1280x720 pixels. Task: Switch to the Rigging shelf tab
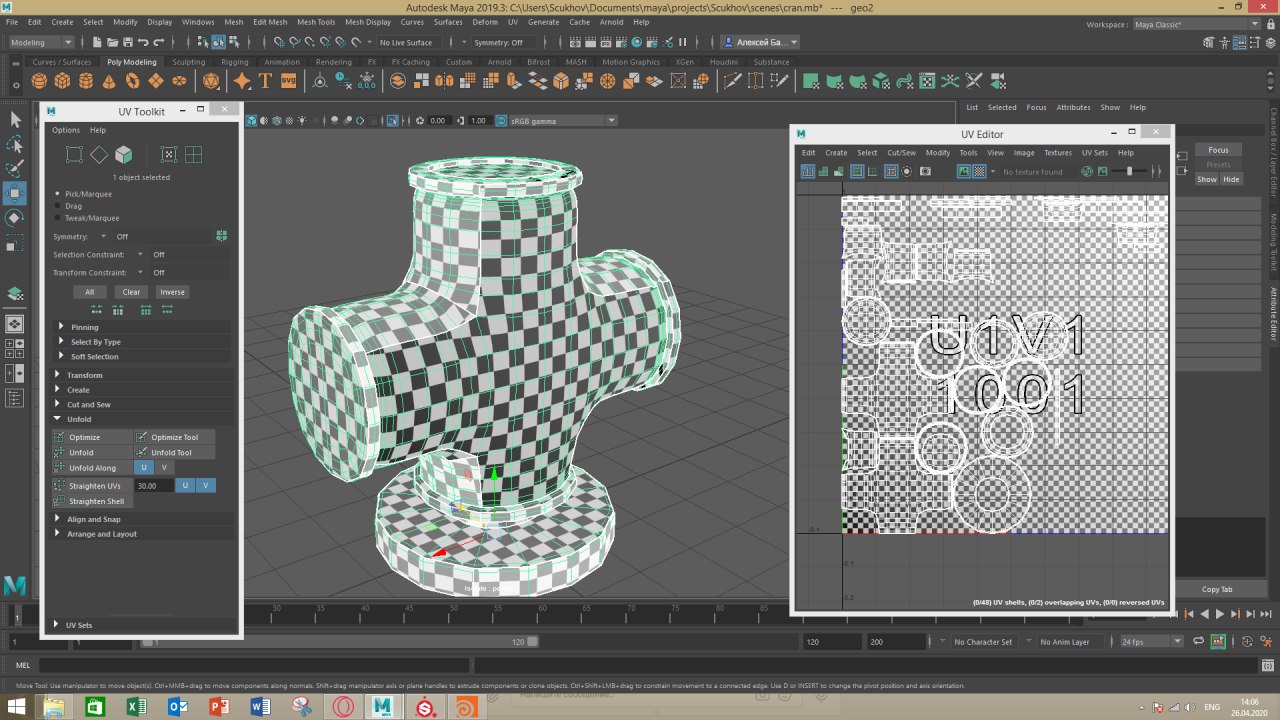[x=235, y=62]
